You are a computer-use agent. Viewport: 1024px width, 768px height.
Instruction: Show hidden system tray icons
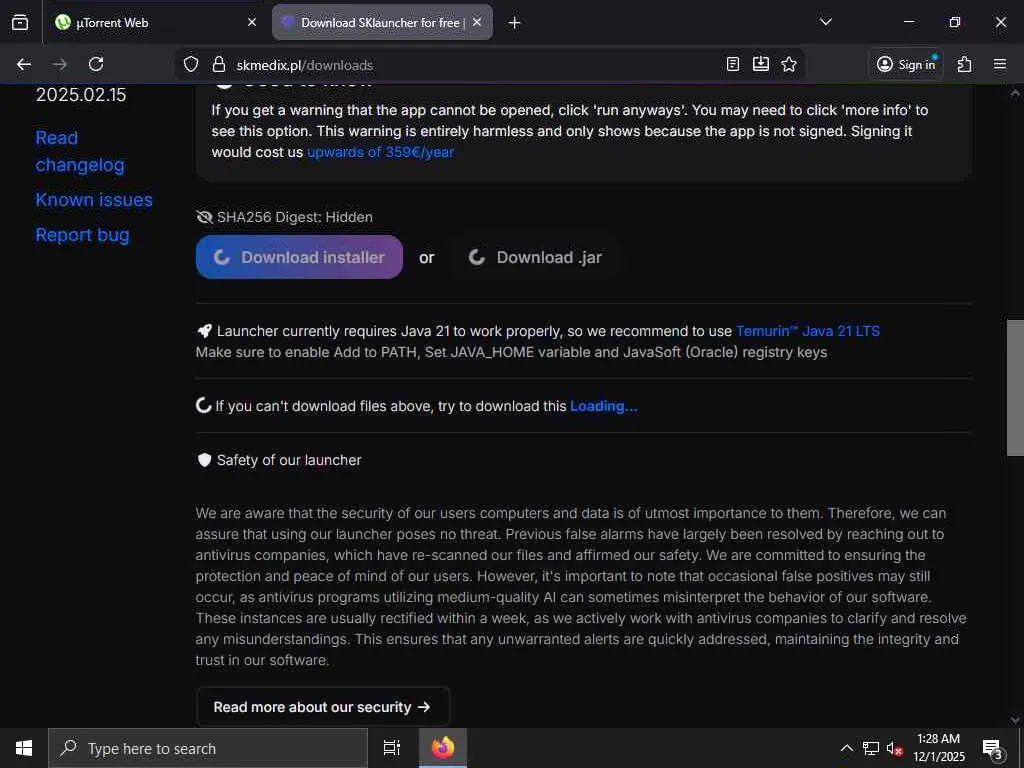point(846,748)
